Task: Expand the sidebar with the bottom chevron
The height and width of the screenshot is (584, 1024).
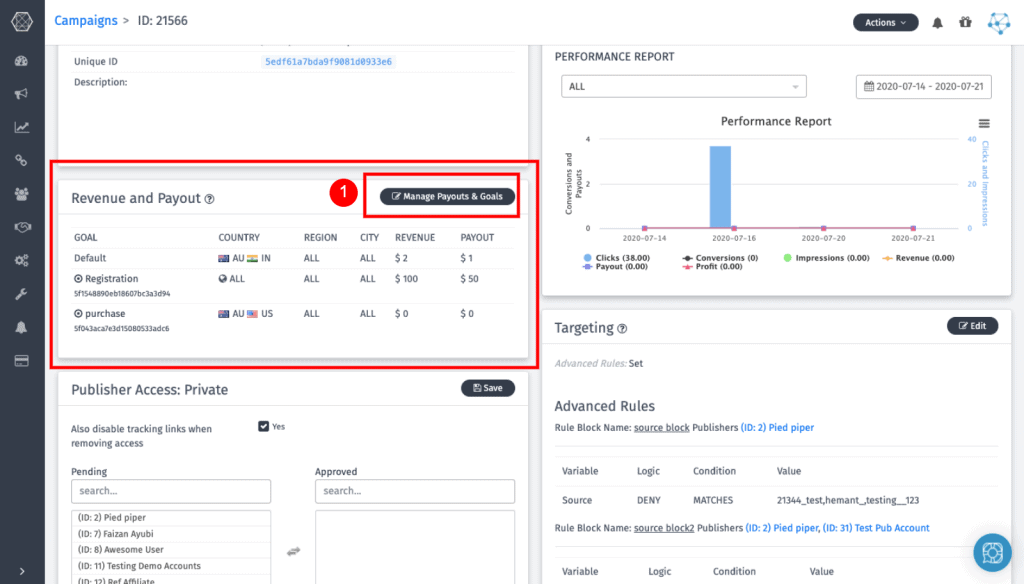Action: coord(21,571)
